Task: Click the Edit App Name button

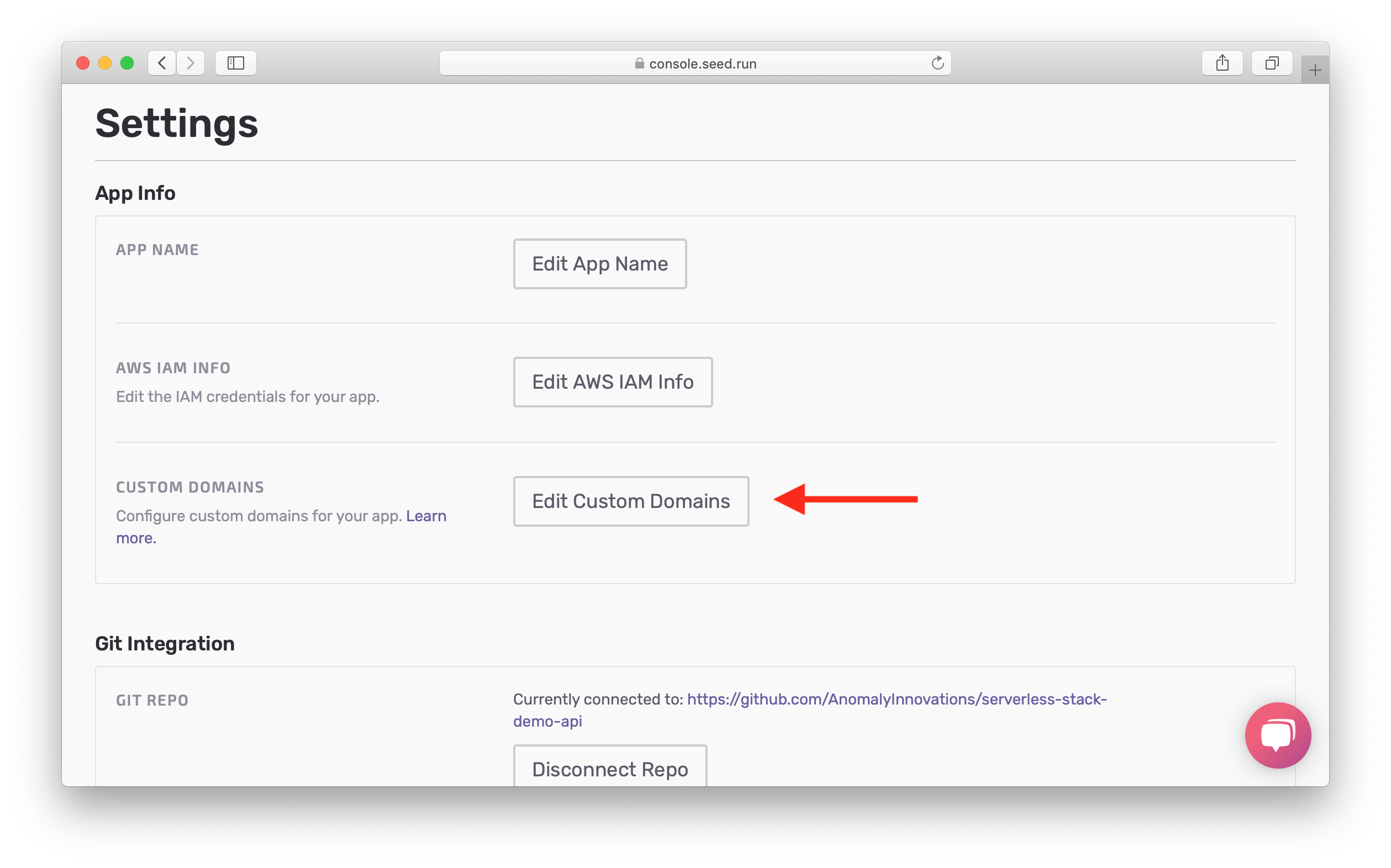Action: click(599, 264)
